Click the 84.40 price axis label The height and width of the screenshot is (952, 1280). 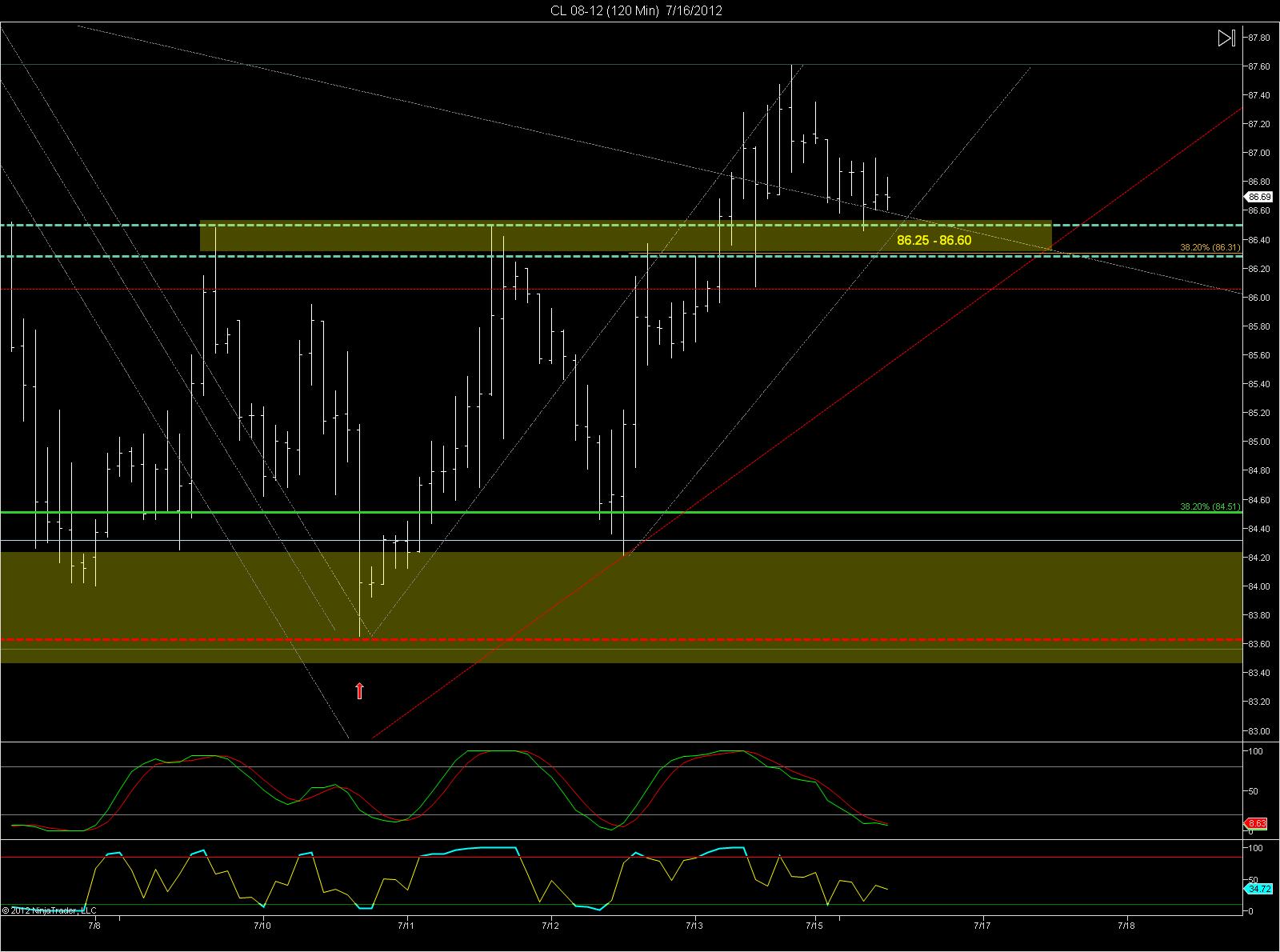click(1258, 529)
